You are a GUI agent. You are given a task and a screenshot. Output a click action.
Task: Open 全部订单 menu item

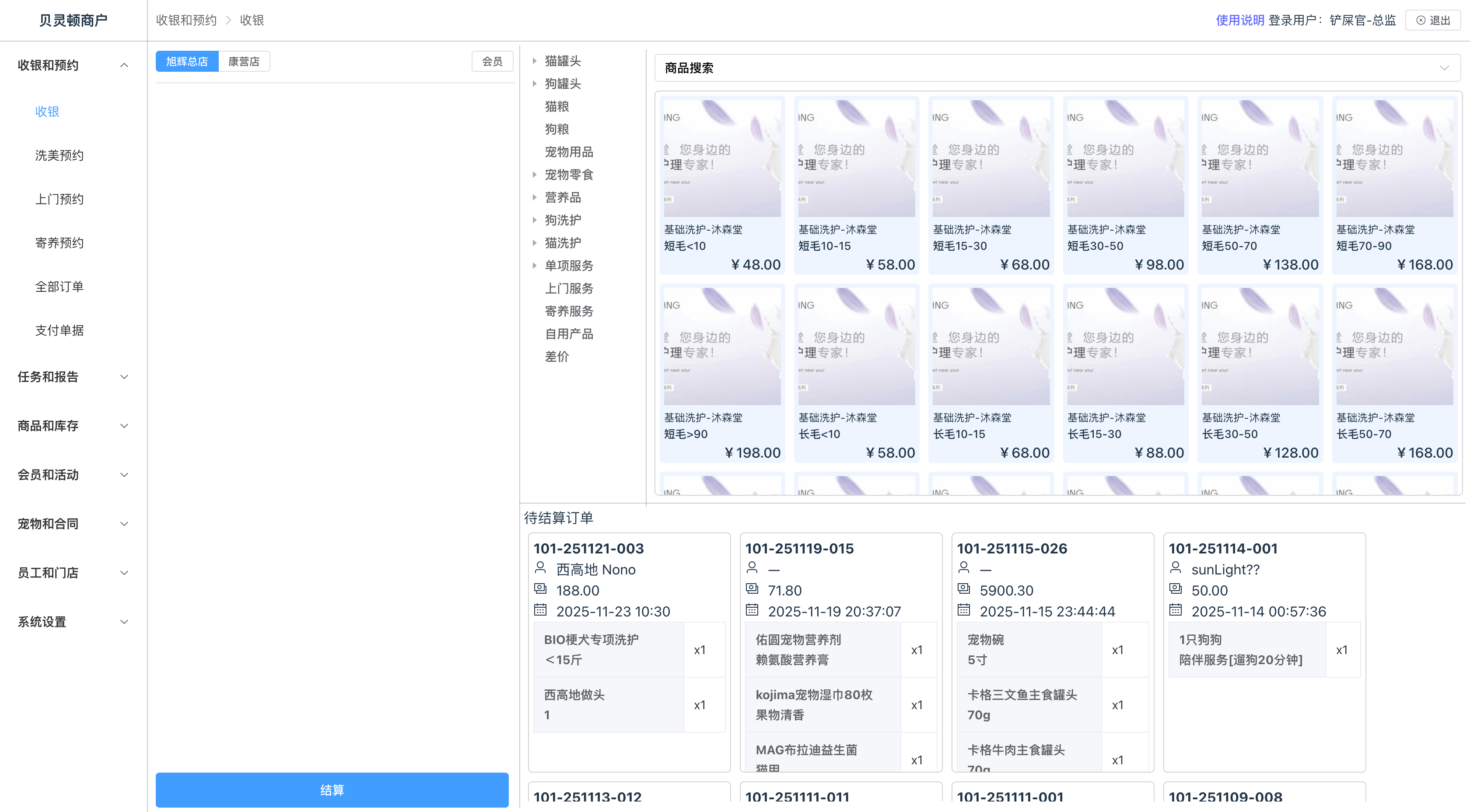[x=59, y=287]
